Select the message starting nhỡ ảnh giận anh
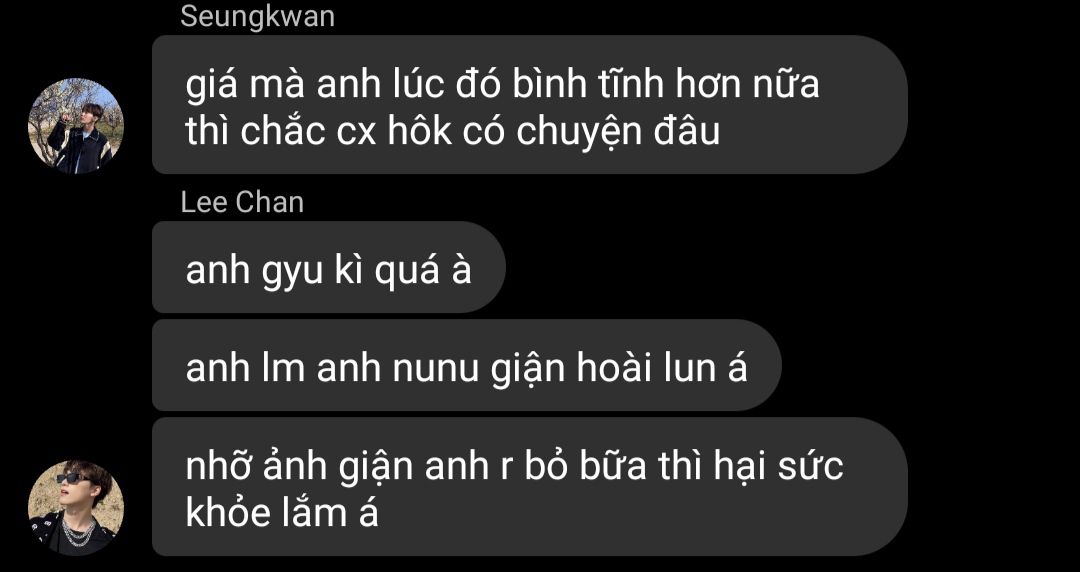 [x=530, y=487]
